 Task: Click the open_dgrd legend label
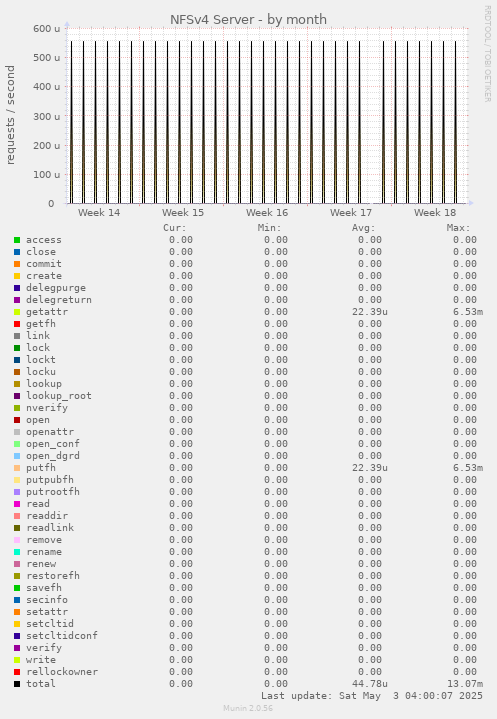53,456
